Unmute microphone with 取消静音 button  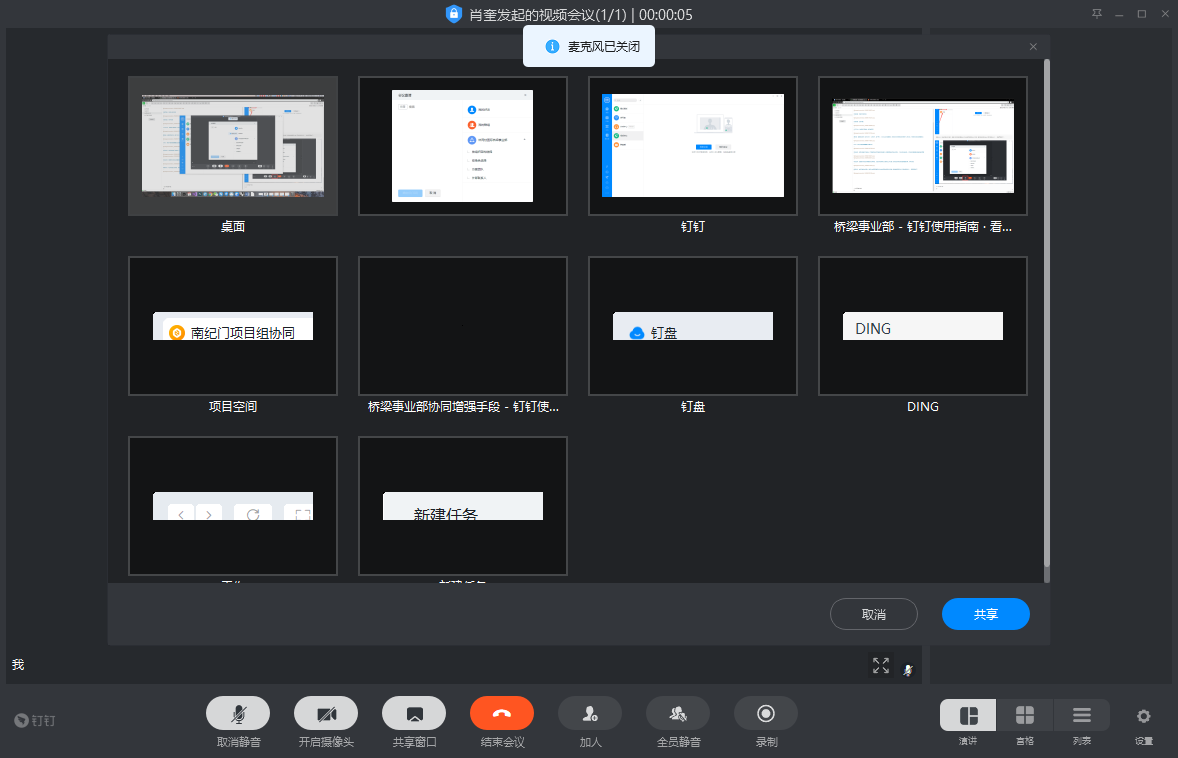click(238, 714)
